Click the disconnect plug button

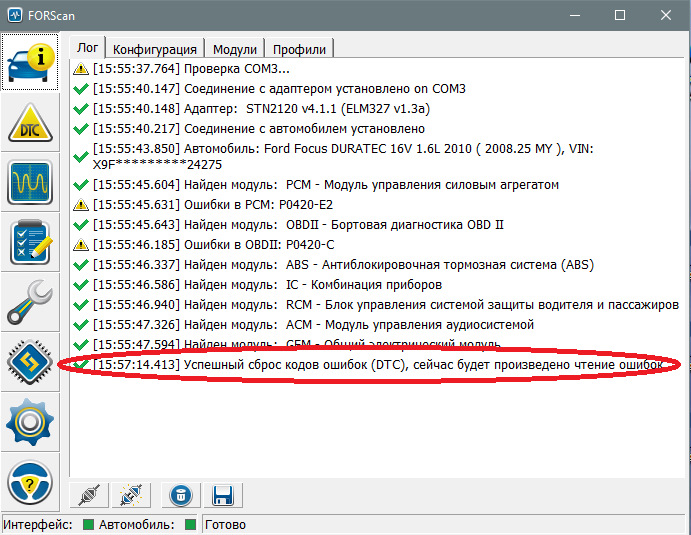pyautogui.click(x=131, y=495)
